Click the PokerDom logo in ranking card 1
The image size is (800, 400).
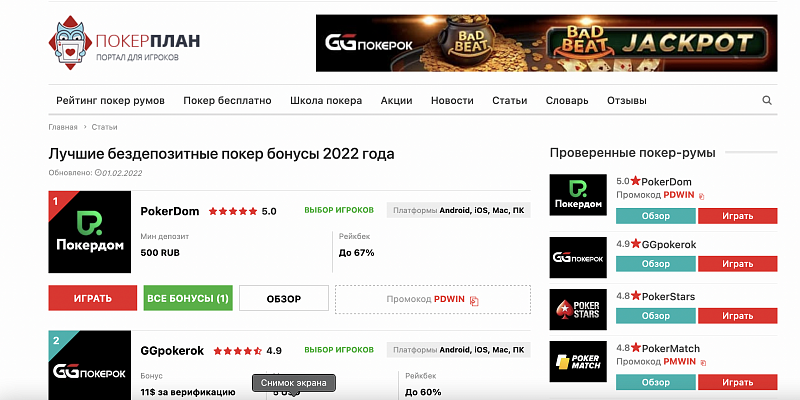pos(90,232)
